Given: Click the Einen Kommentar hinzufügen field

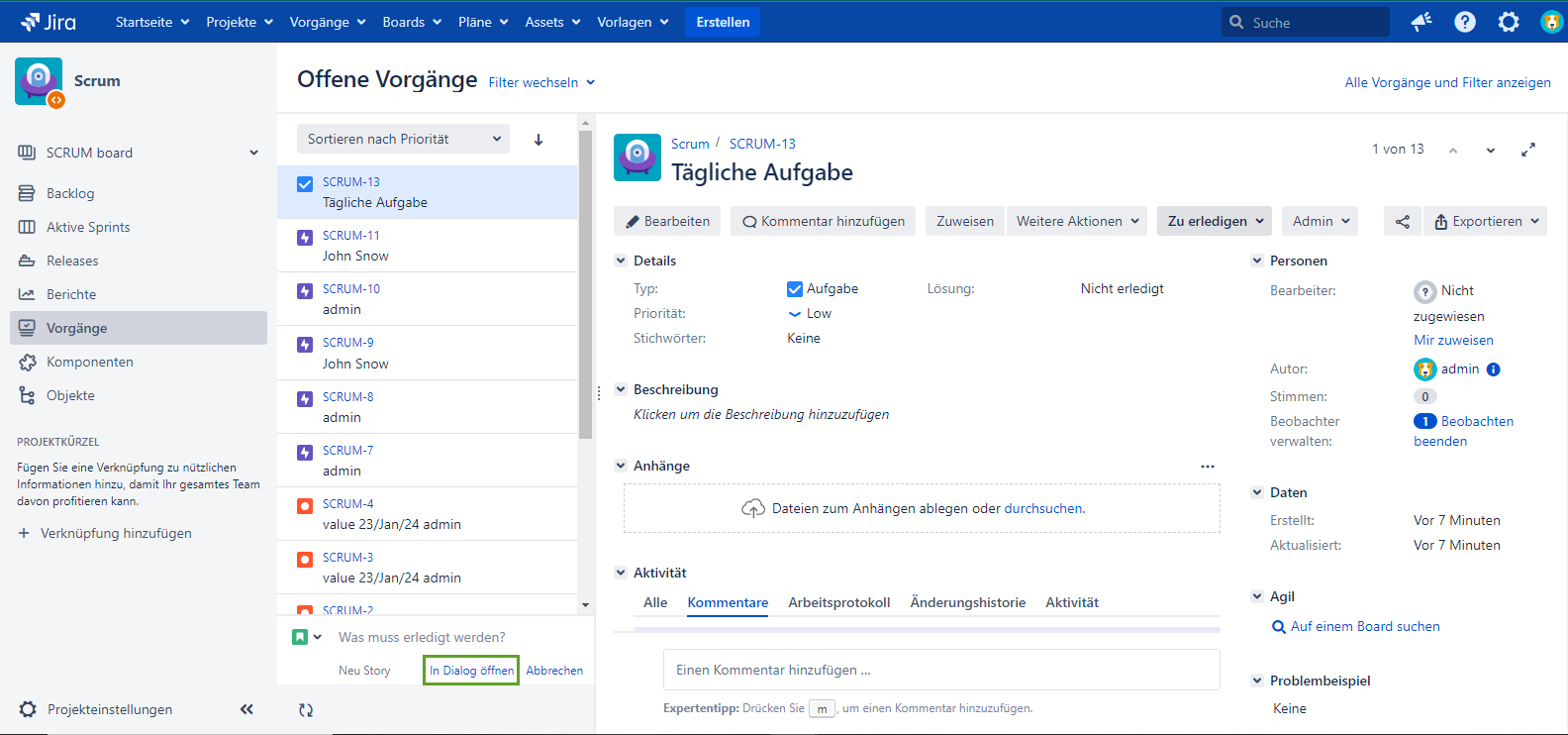Looking at the screenshot, I should (940, 670).
